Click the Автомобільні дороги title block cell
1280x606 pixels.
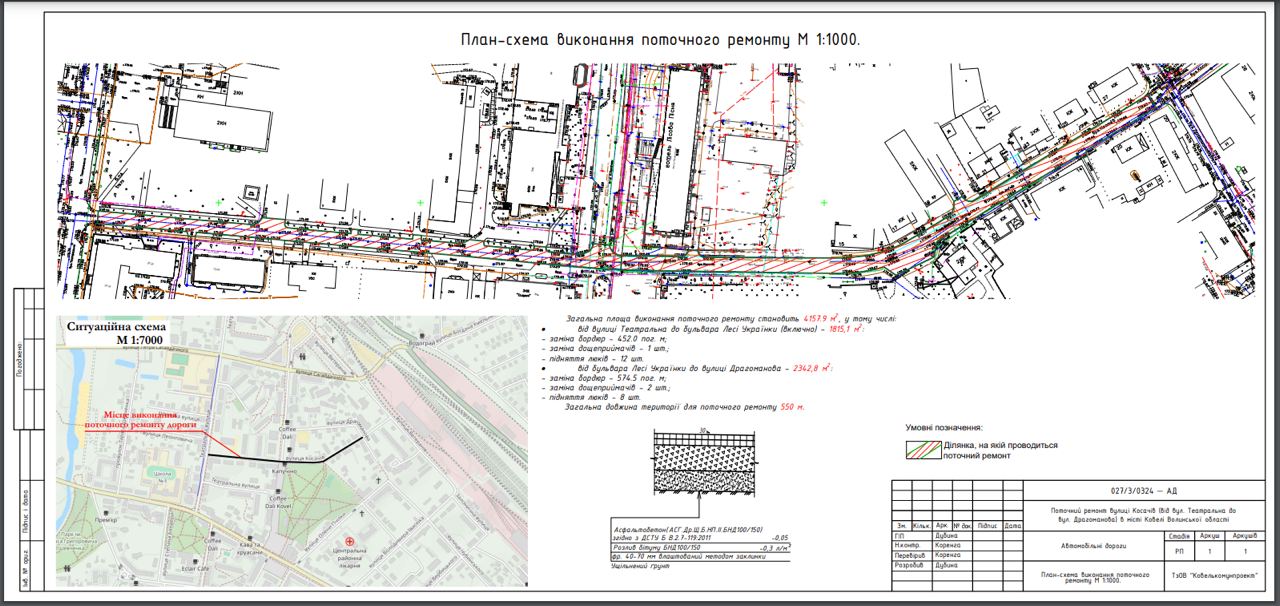1094,546
